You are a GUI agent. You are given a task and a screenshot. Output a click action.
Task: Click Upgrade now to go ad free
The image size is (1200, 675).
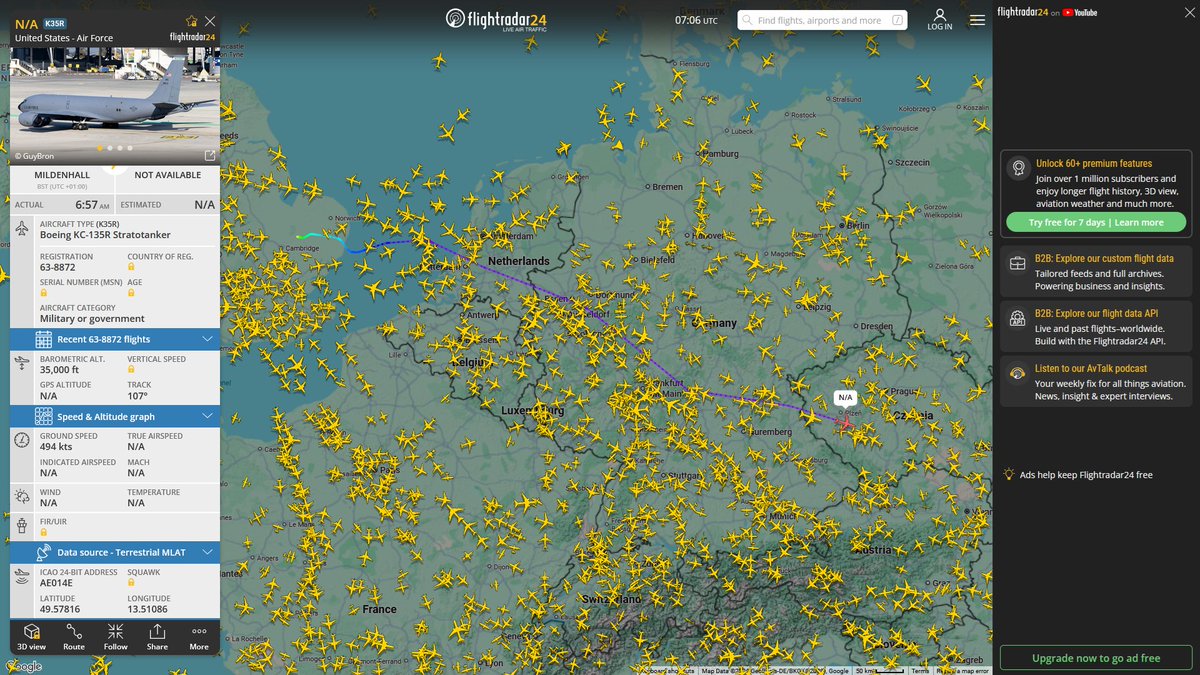point(1096,658)
